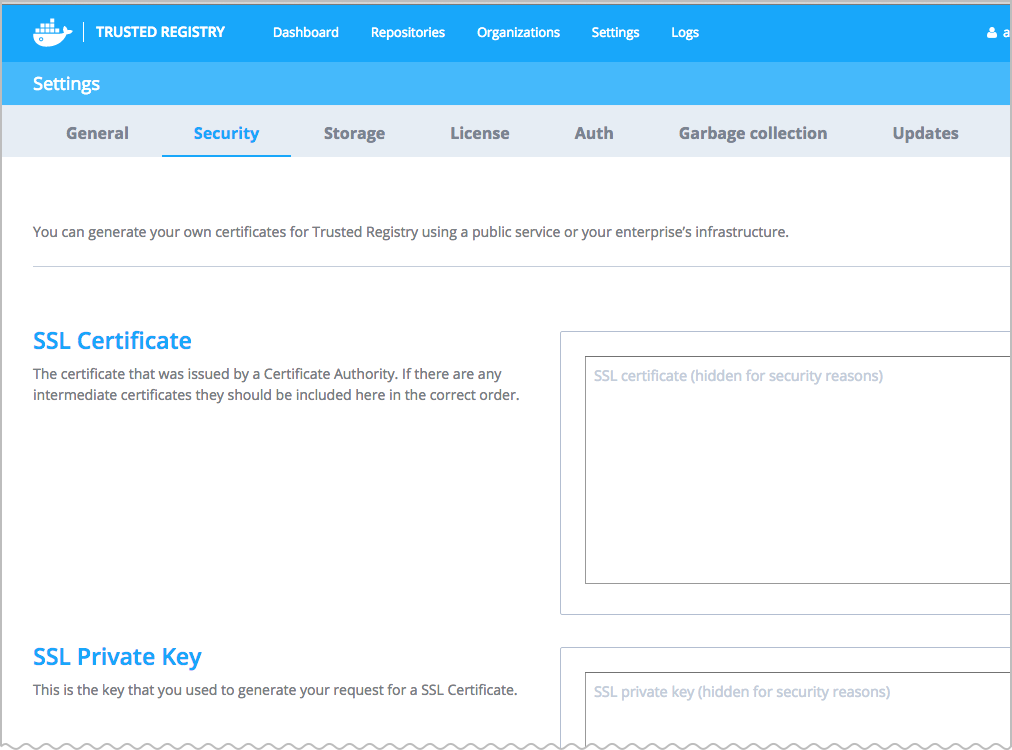Open the Storage settings tab

[354, 133]
